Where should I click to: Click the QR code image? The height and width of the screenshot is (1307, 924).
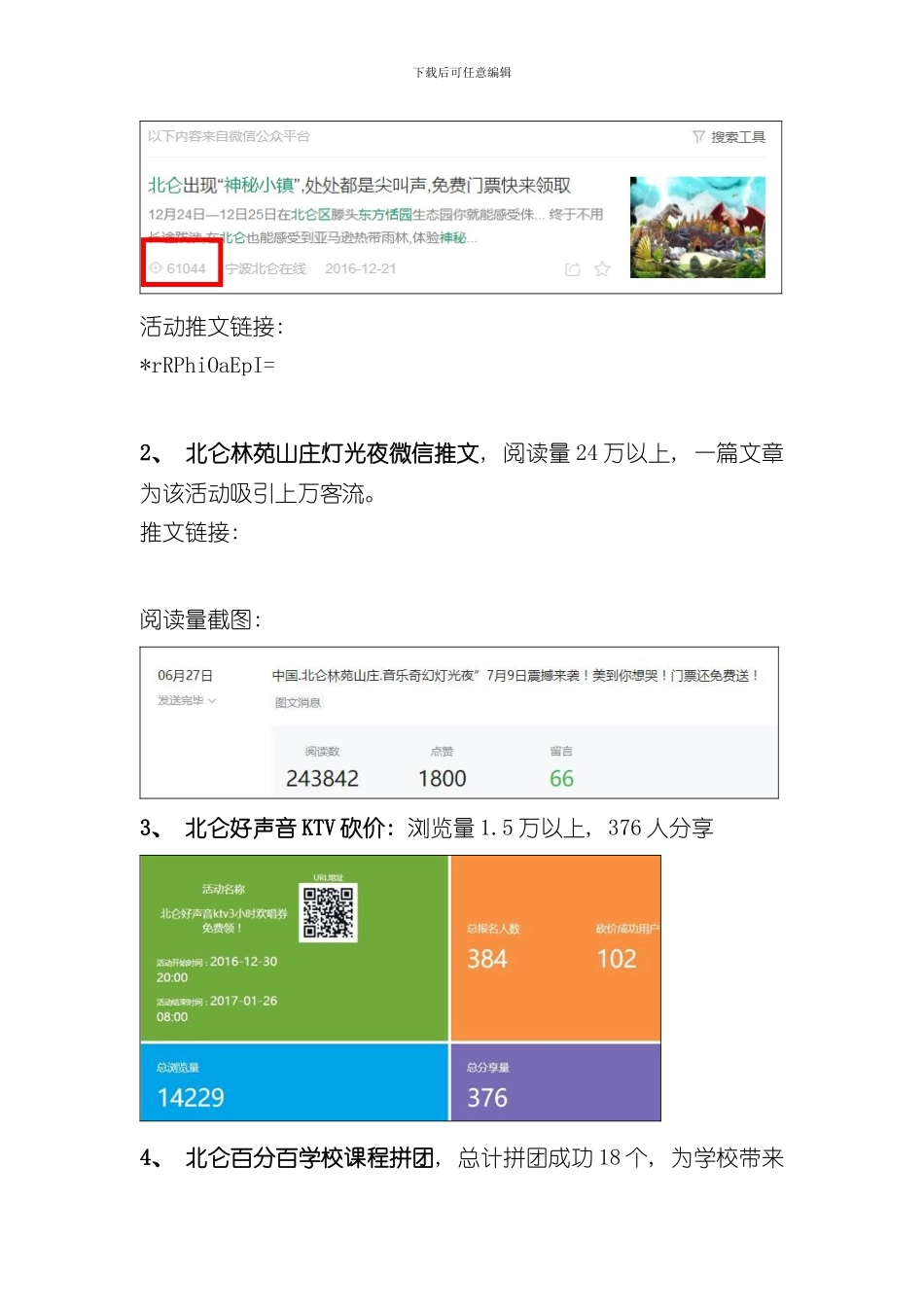click(329, 912)
